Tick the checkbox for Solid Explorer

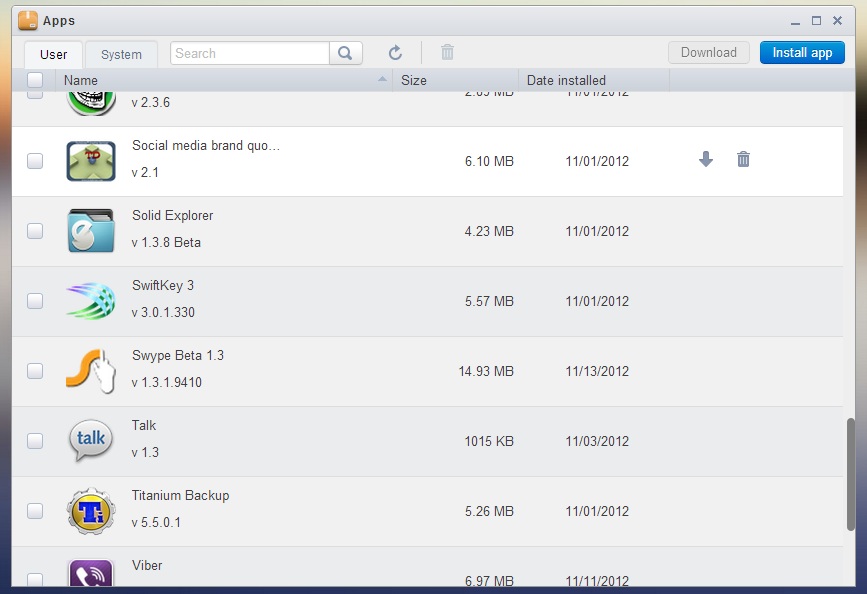[x=35, y=231]
